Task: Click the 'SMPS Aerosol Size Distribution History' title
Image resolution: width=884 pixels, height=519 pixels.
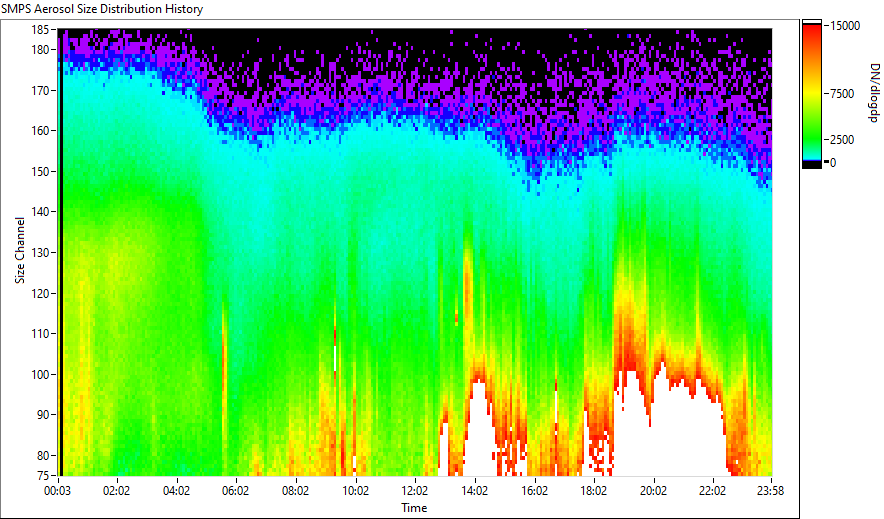Action: 102,9
